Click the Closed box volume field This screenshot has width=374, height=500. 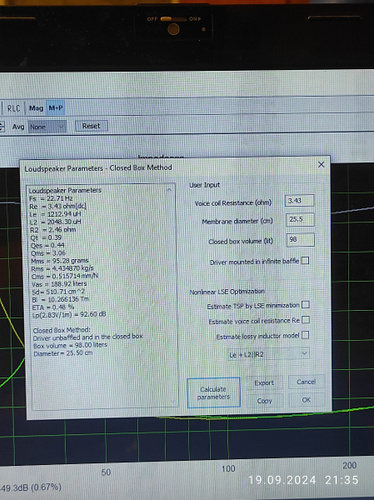pyautogui.click(x=300, y=240)
